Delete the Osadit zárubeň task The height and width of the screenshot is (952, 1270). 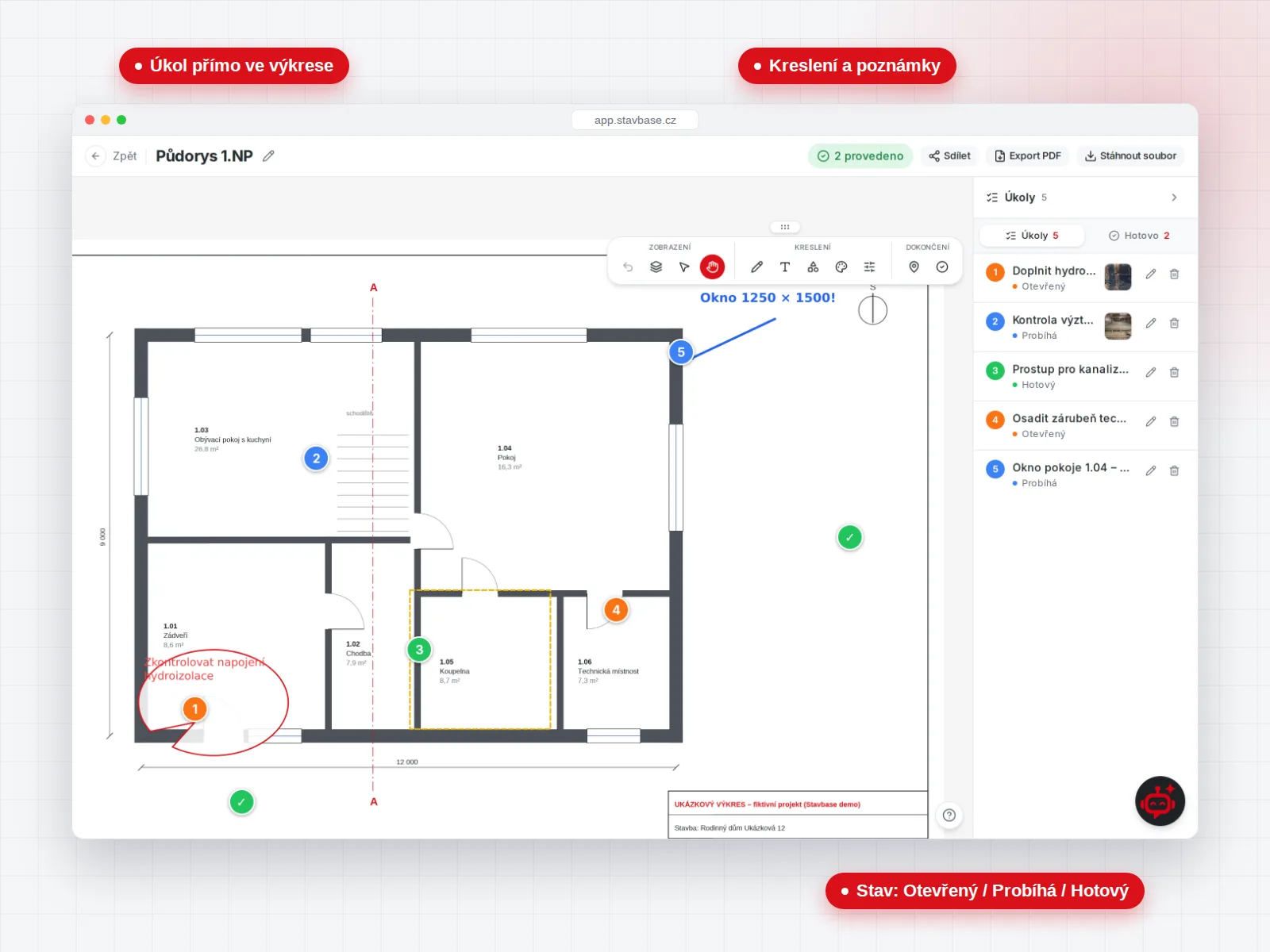(x=1174, y=421)
